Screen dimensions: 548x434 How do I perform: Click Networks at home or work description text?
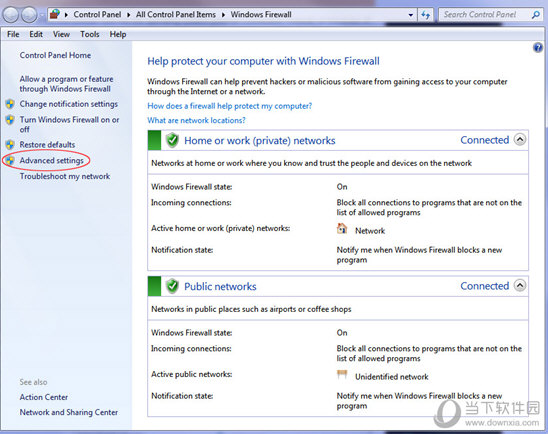tap(311, 163)
